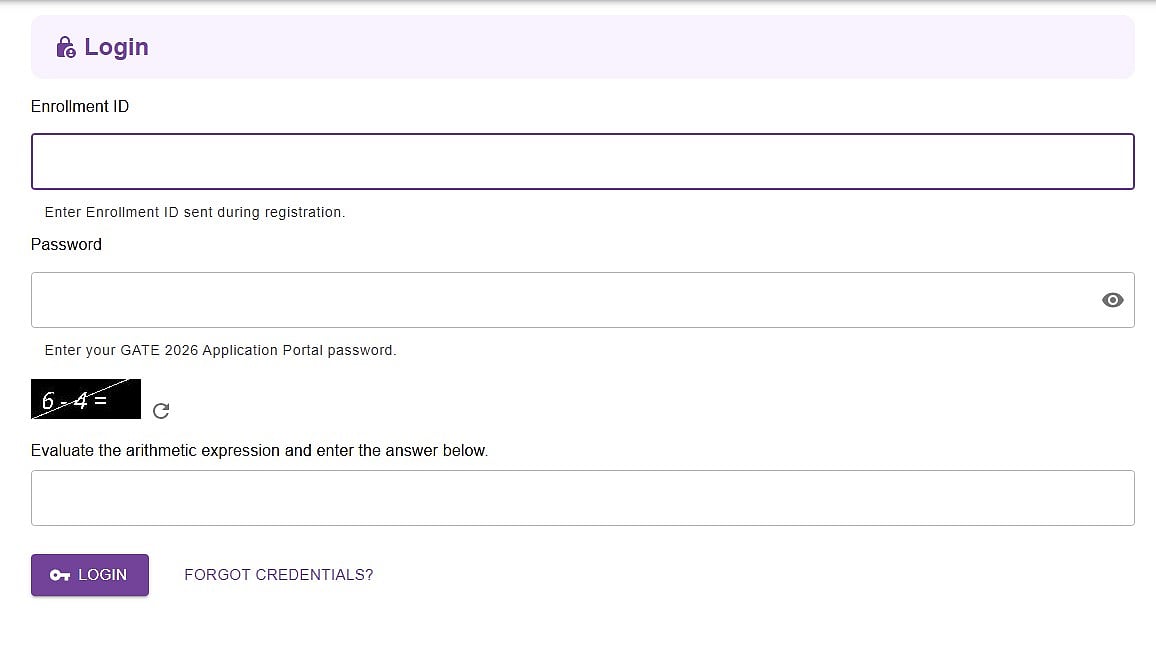The height and width of the screenshot is (650, 1156).
Task: Click the 'Evaluate the arithmetic expression' instruction
Action: (259, 450)
